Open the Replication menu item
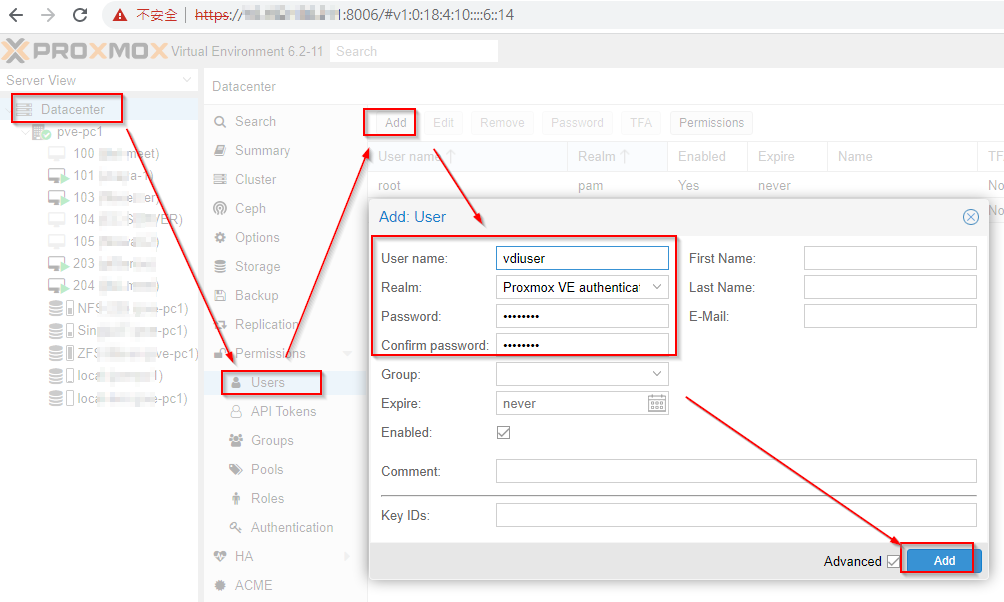 click(x=266, y=325)
